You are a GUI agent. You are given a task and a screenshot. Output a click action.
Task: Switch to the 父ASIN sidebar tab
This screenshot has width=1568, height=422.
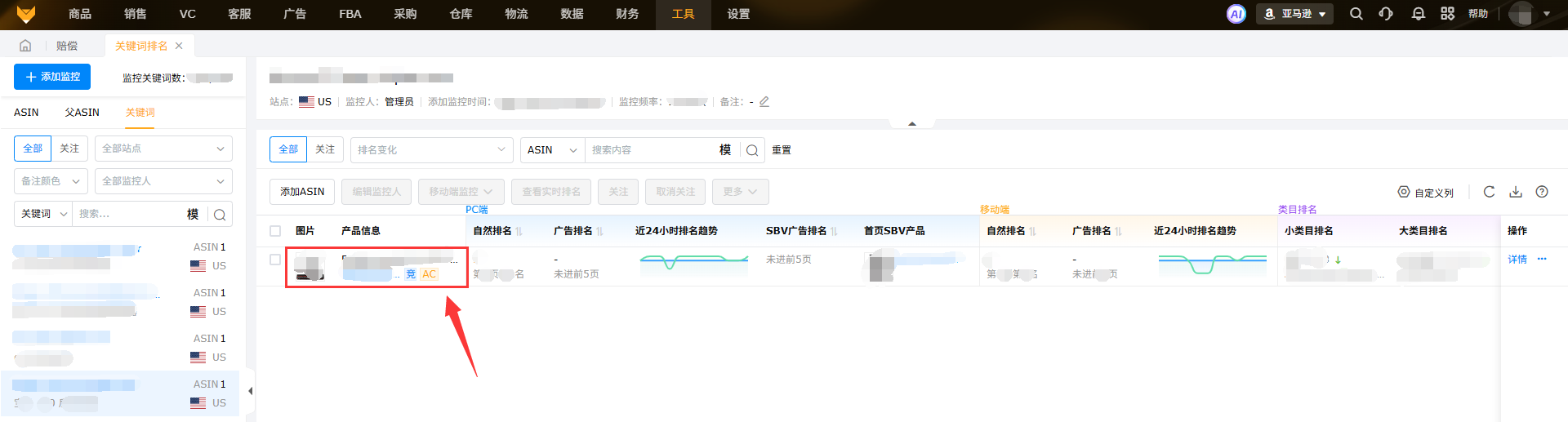82,113
